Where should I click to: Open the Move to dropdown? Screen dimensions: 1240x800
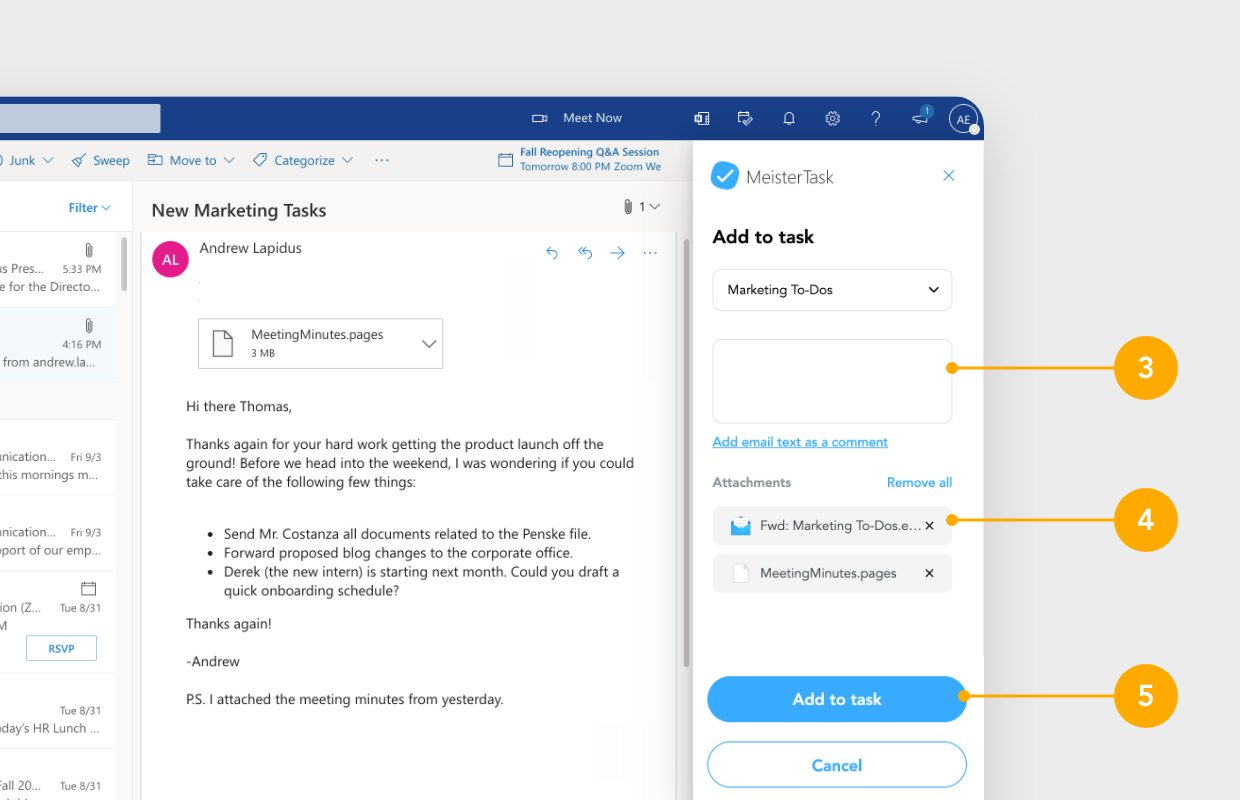click(x=191, y=160)
